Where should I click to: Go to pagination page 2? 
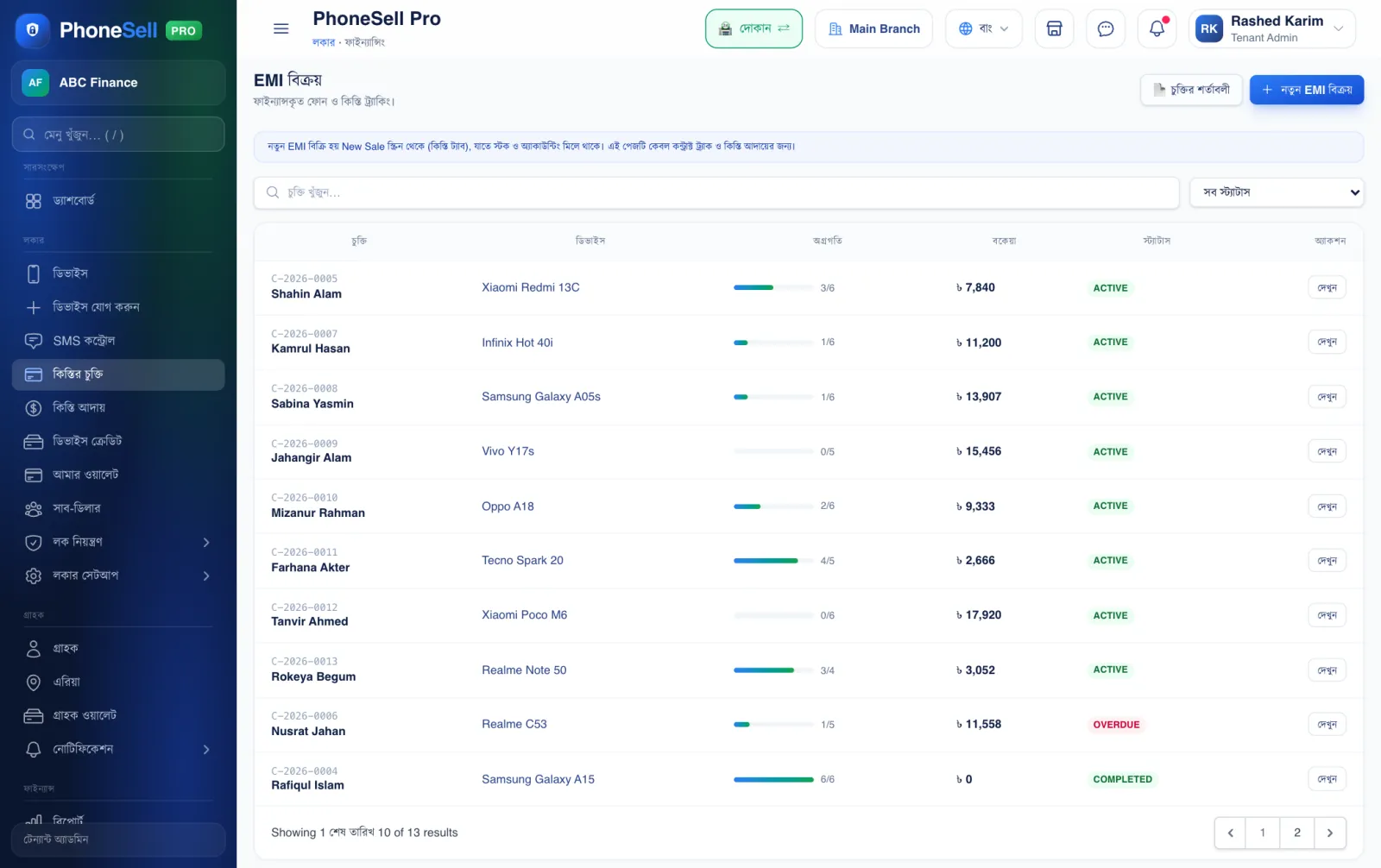pos(1296,833)
